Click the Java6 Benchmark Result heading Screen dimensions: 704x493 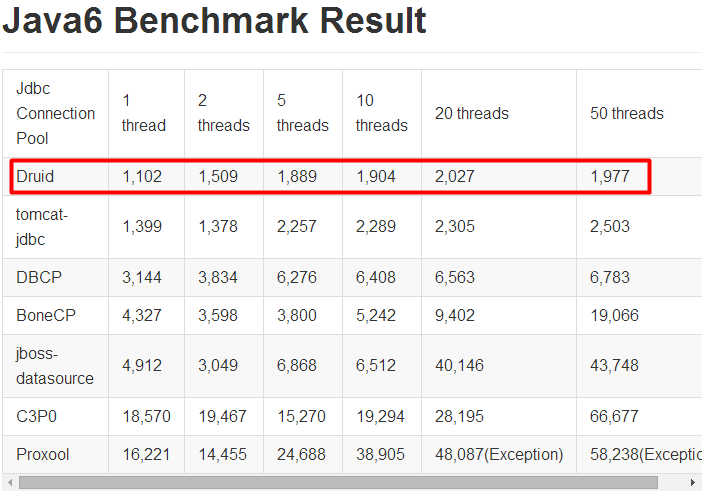coord(214,21)
